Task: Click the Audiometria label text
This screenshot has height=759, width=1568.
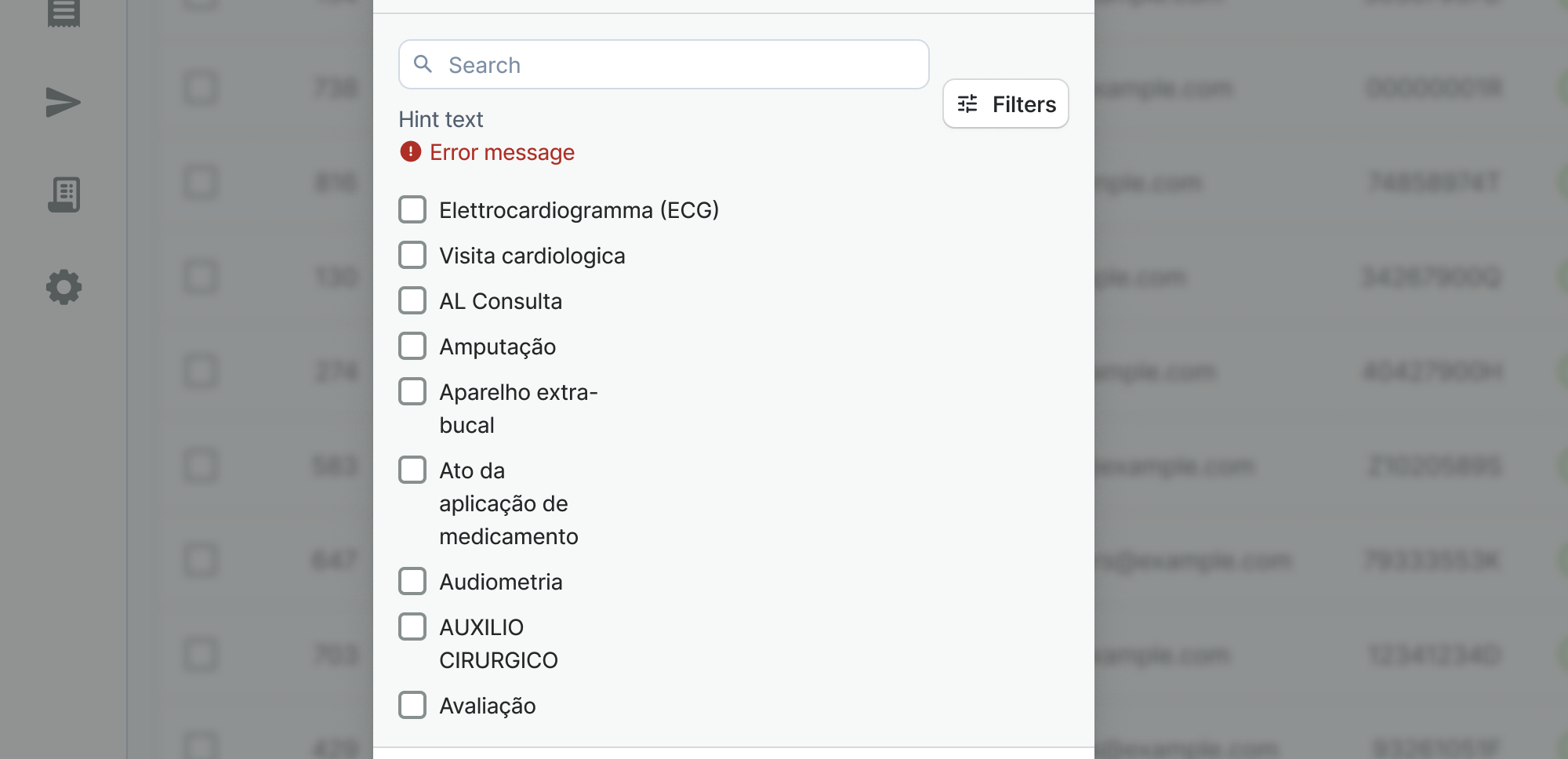Action: tap(501, 582)
